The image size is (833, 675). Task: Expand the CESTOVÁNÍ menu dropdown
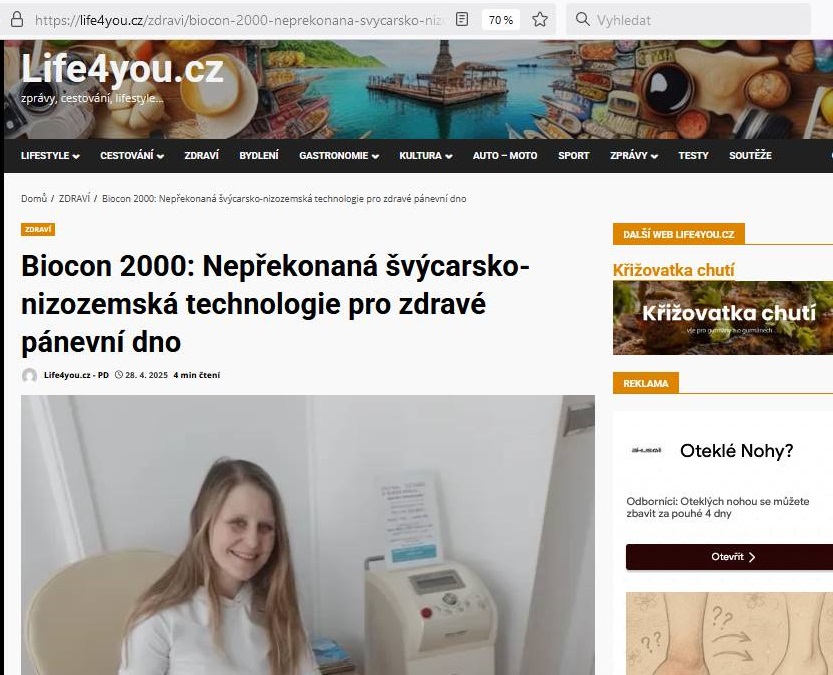tap(132, 156)
